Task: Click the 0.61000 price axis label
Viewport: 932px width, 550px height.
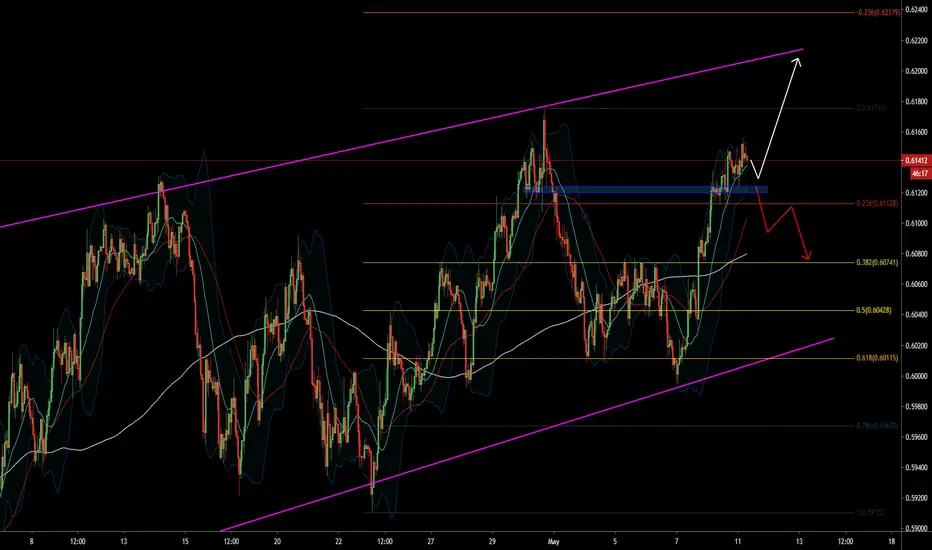Action: click(916, 224)
